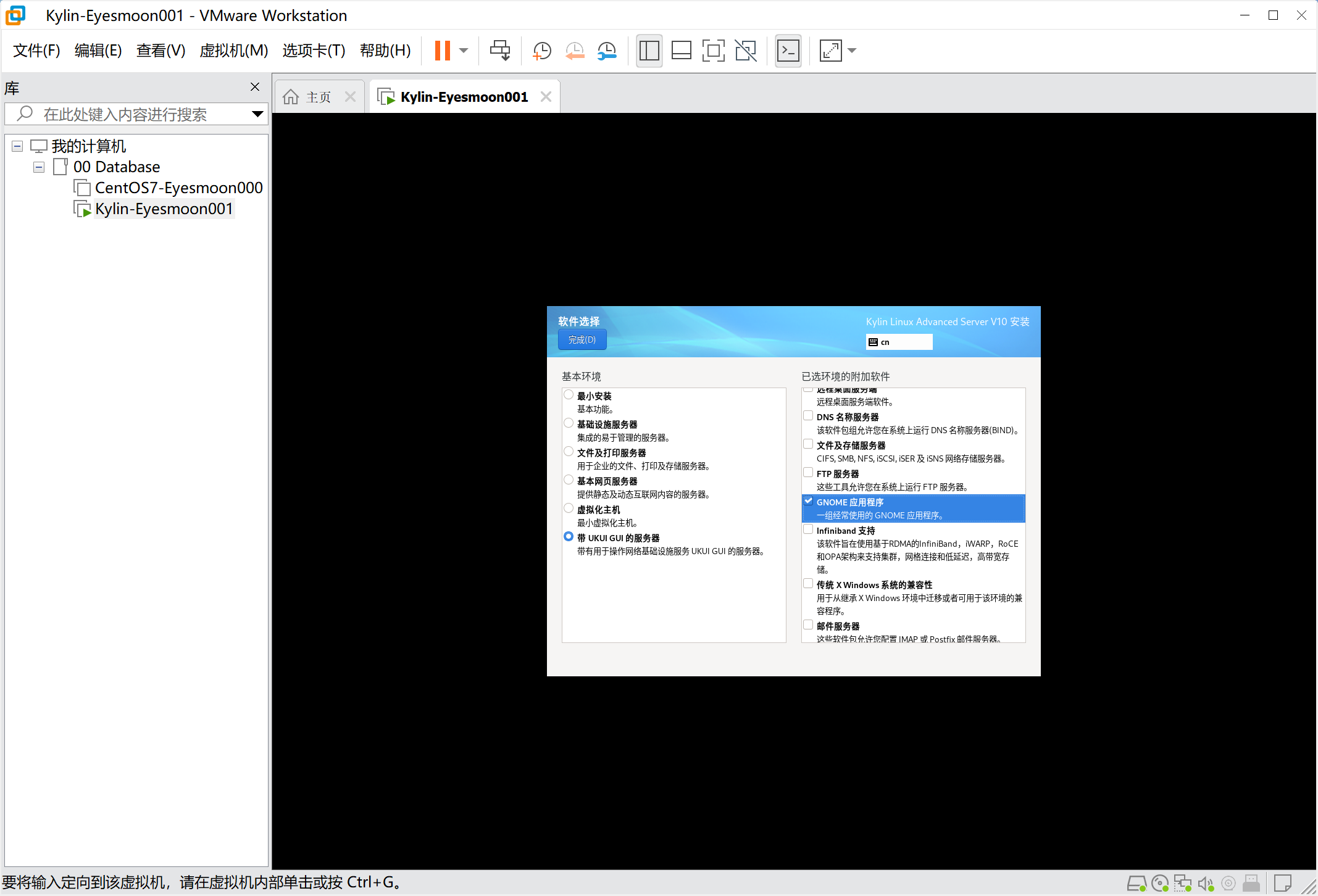The height and width of the screenshot is (896, 1318).
Task: Select the 最小安装 radio option
Action: pyautogui.click(x=569, y=395)
